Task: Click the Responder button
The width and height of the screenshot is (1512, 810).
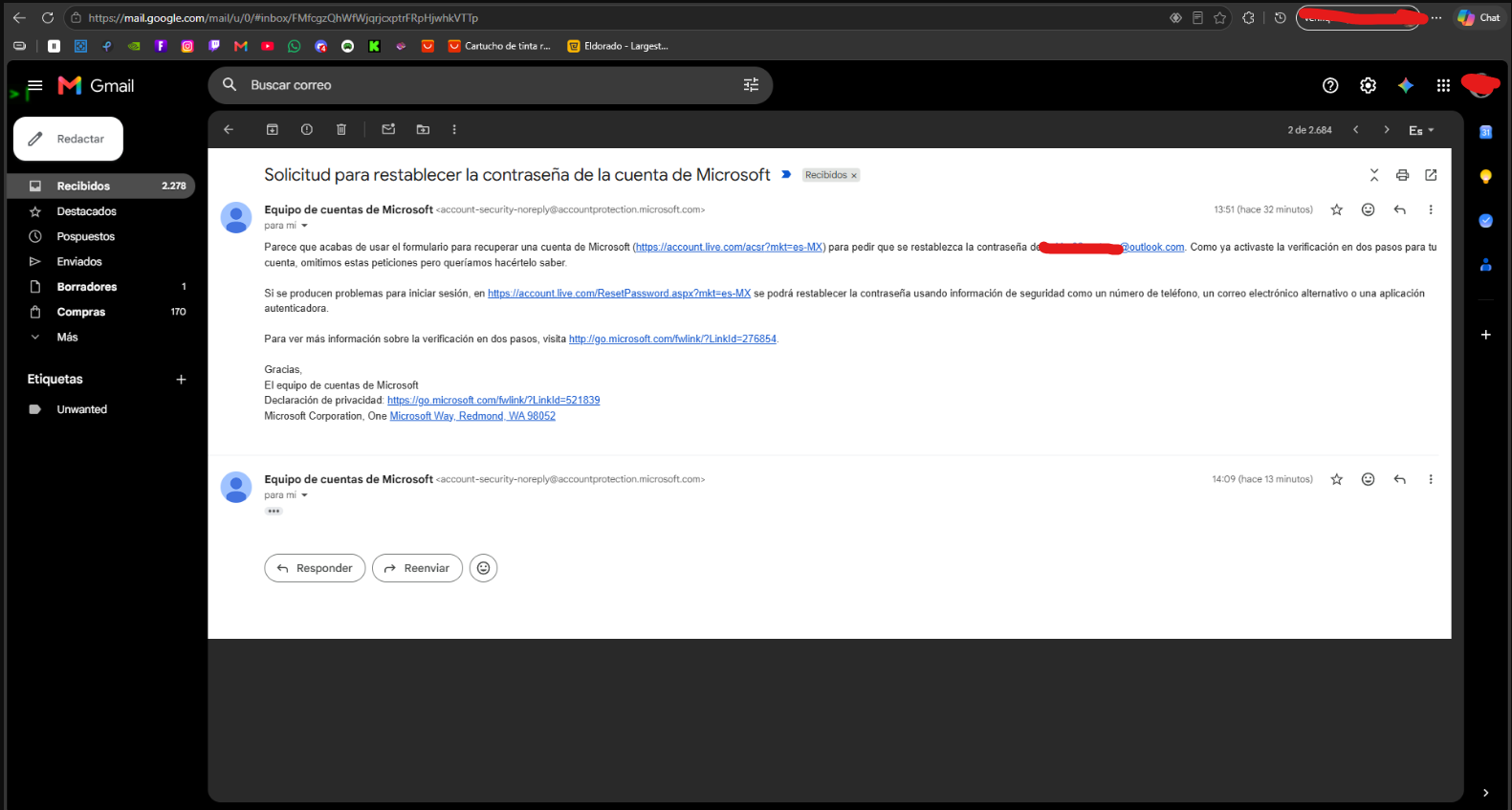Action: click(315, 568)
